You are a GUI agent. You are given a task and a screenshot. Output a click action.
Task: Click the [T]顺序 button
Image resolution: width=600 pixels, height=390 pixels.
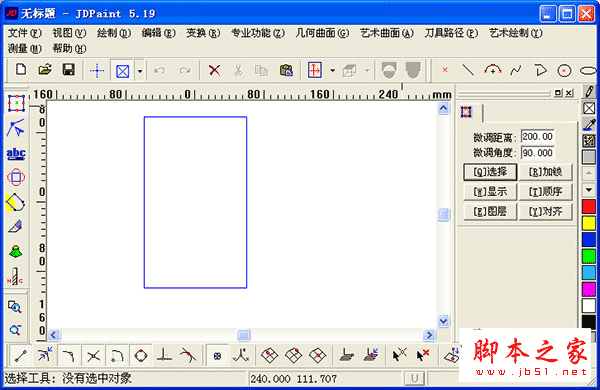coord(545,191)
